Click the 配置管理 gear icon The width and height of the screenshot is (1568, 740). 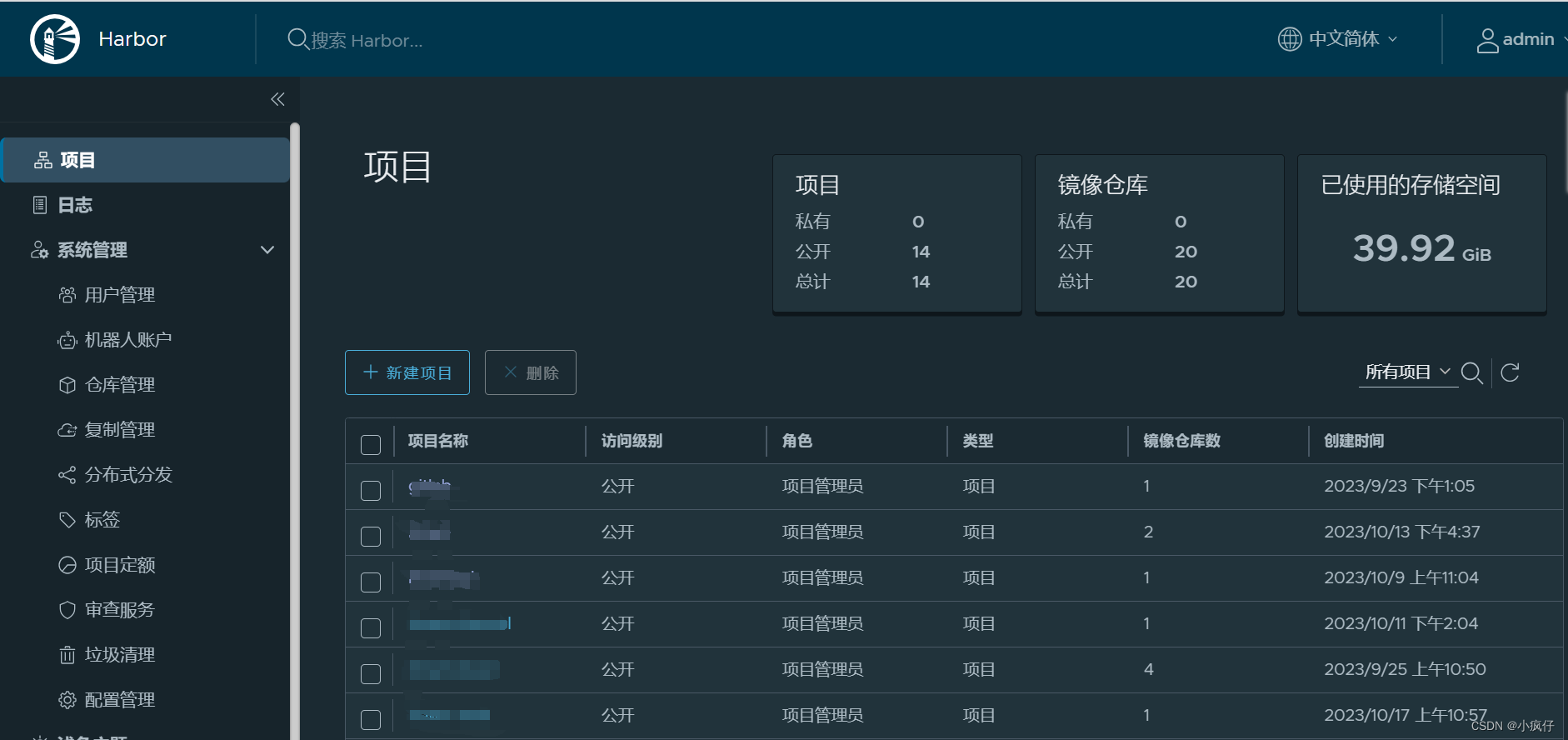pos(67,700)
